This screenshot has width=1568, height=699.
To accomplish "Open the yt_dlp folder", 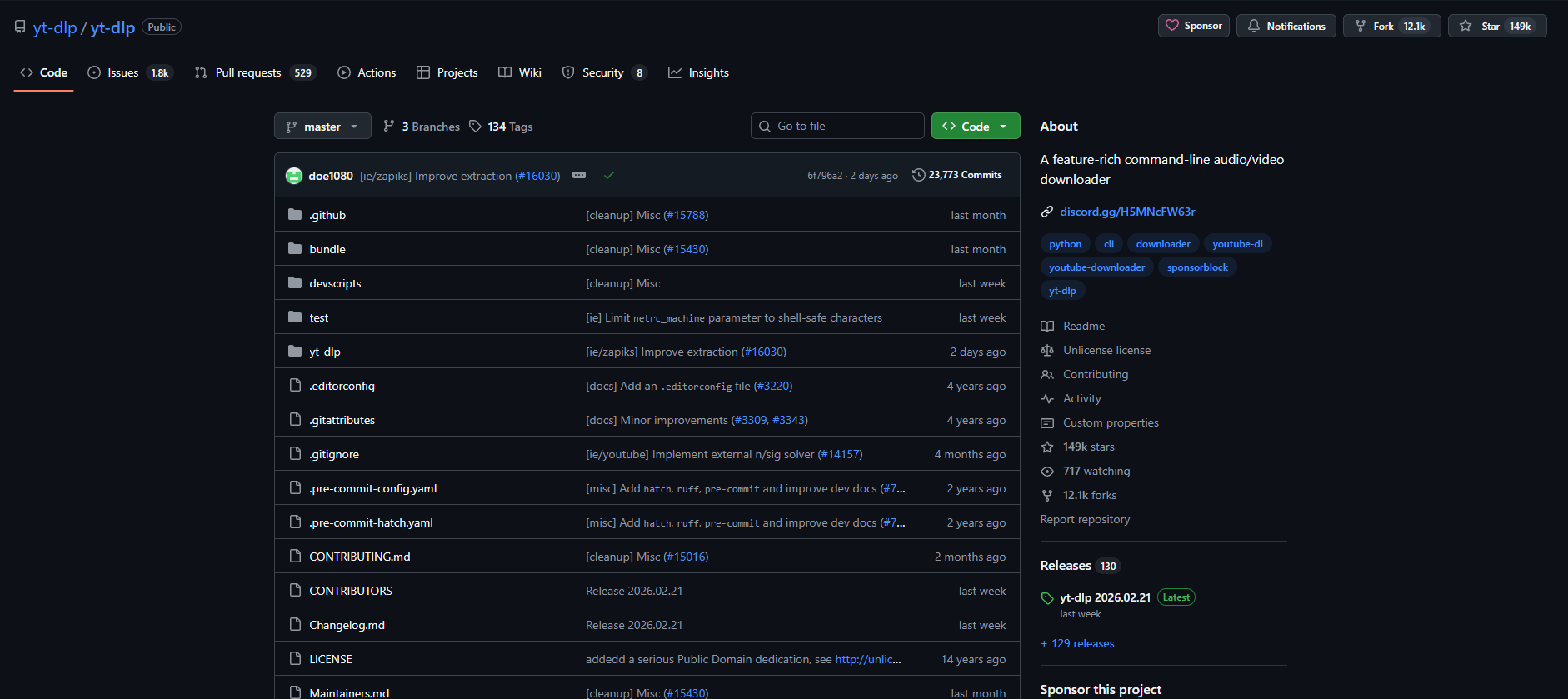I will (325, 352).
